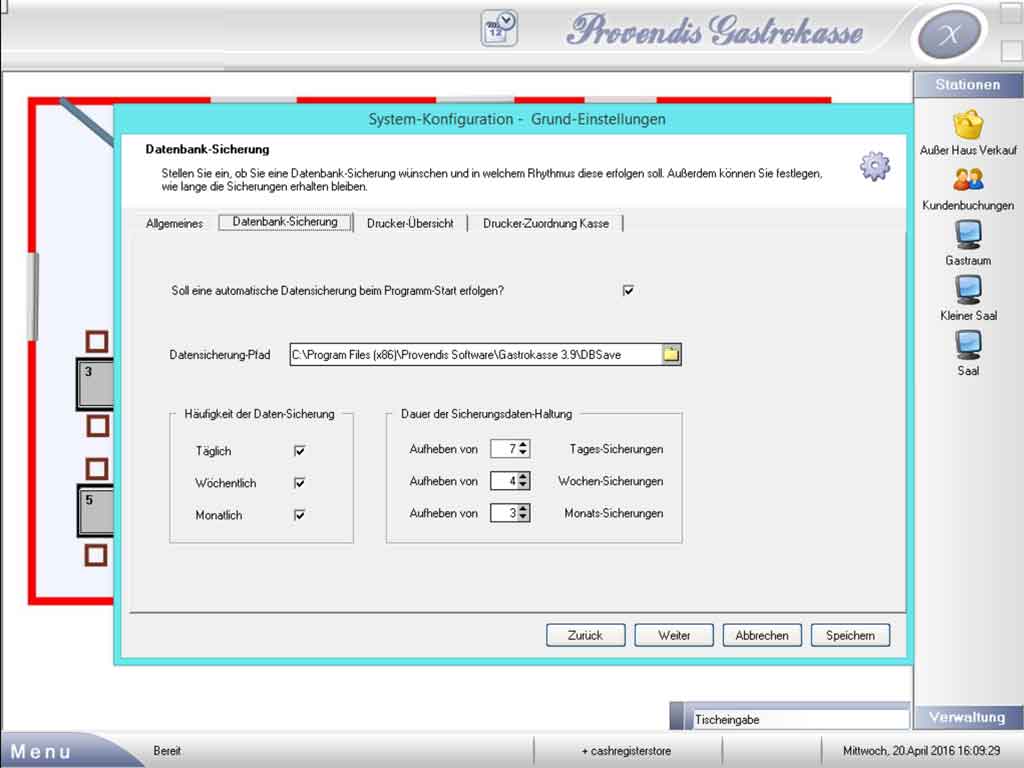The image size is (1024, 768).
Task: Open Kundenbuchungen station
Action: pyautogui.click(x=968, y=189)
